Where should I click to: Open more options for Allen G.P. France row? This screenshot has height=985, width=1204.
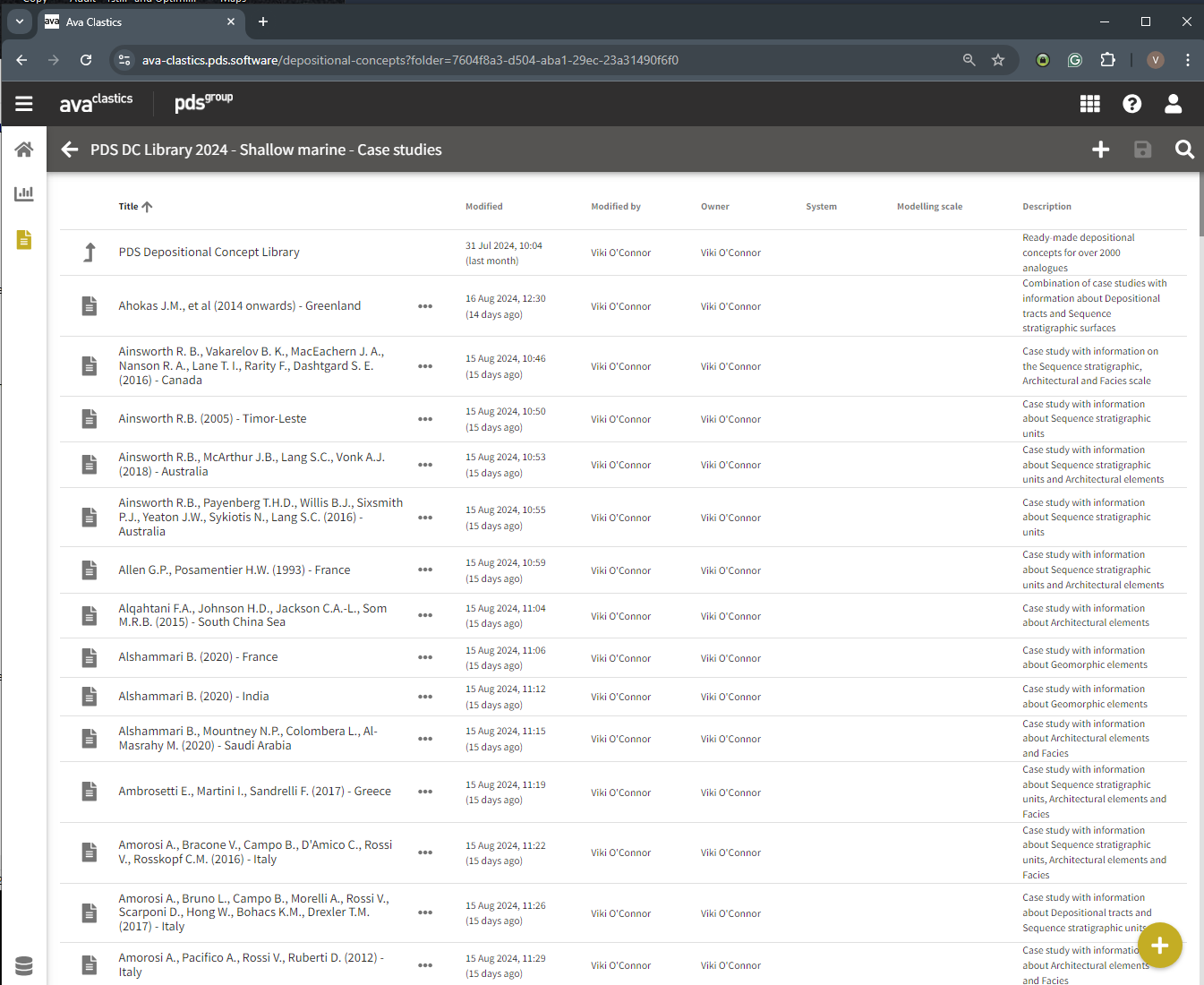[425, 570]
